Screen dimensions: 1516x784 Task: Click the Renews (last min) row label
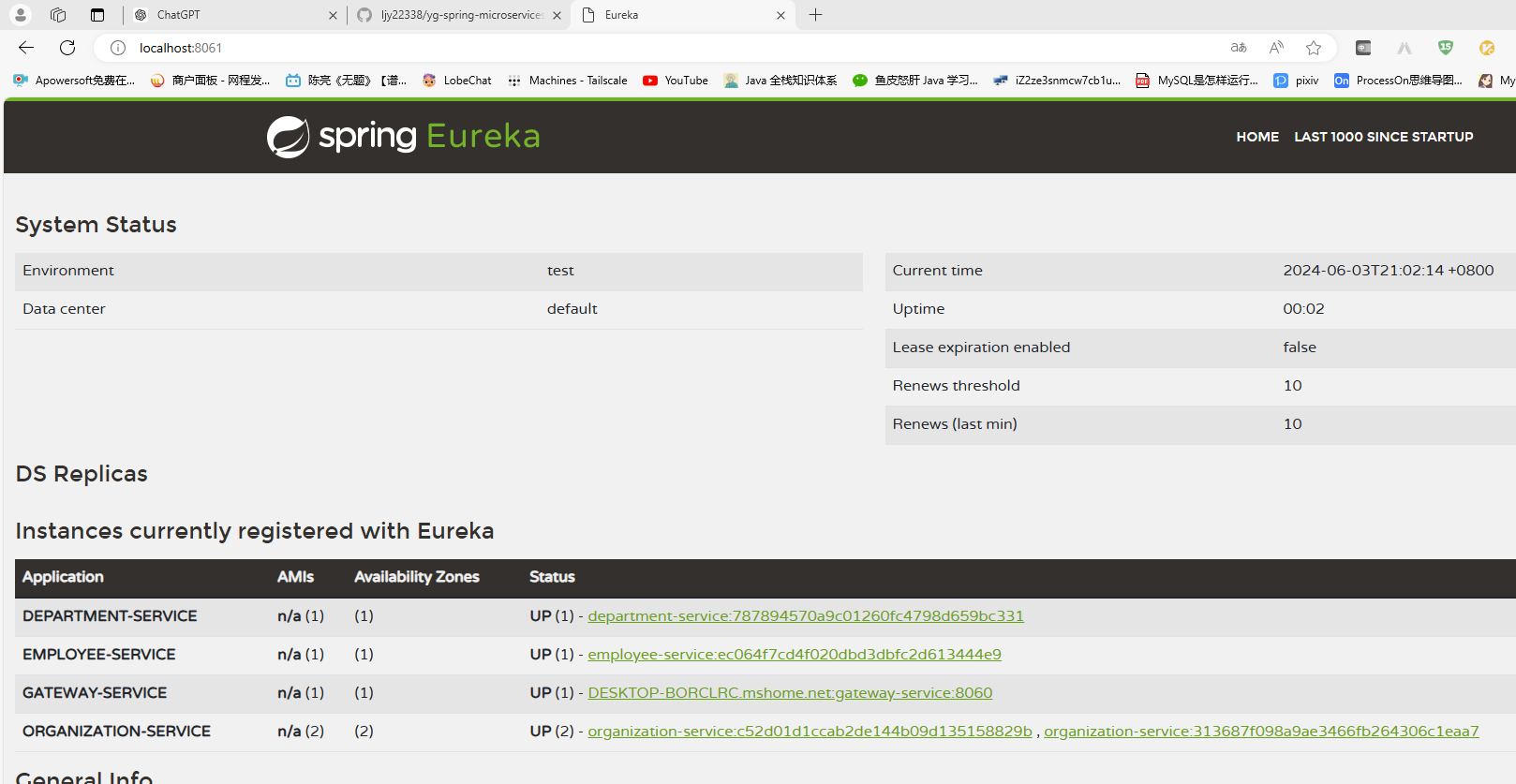(x=955, y=424)
